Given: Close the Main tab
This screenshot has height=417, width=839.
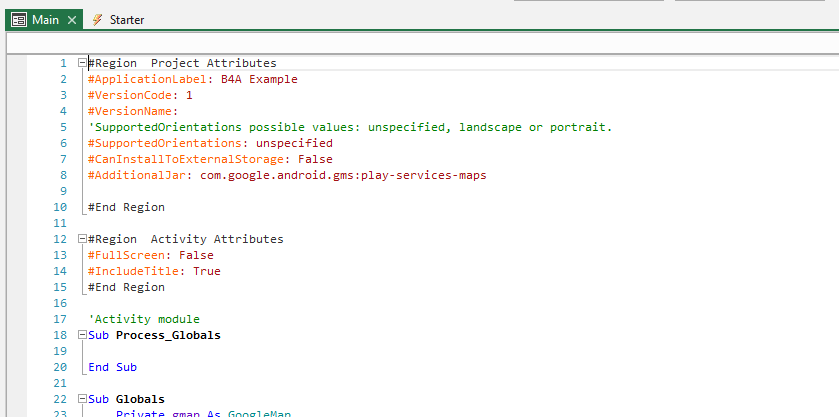Looking at the screenshot, I should coord(72,20).
